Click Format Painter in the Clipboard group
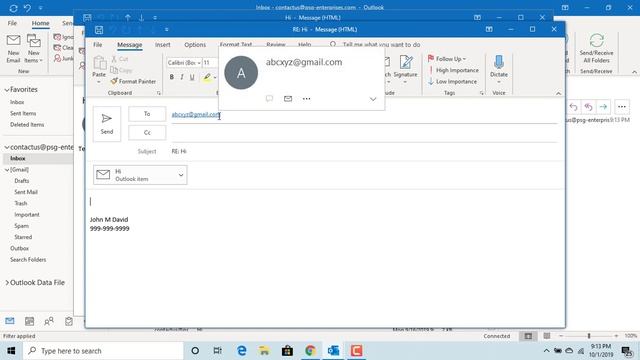Image resolution: width=640 pixels, height=360 pixels. [x=133, y=81]
